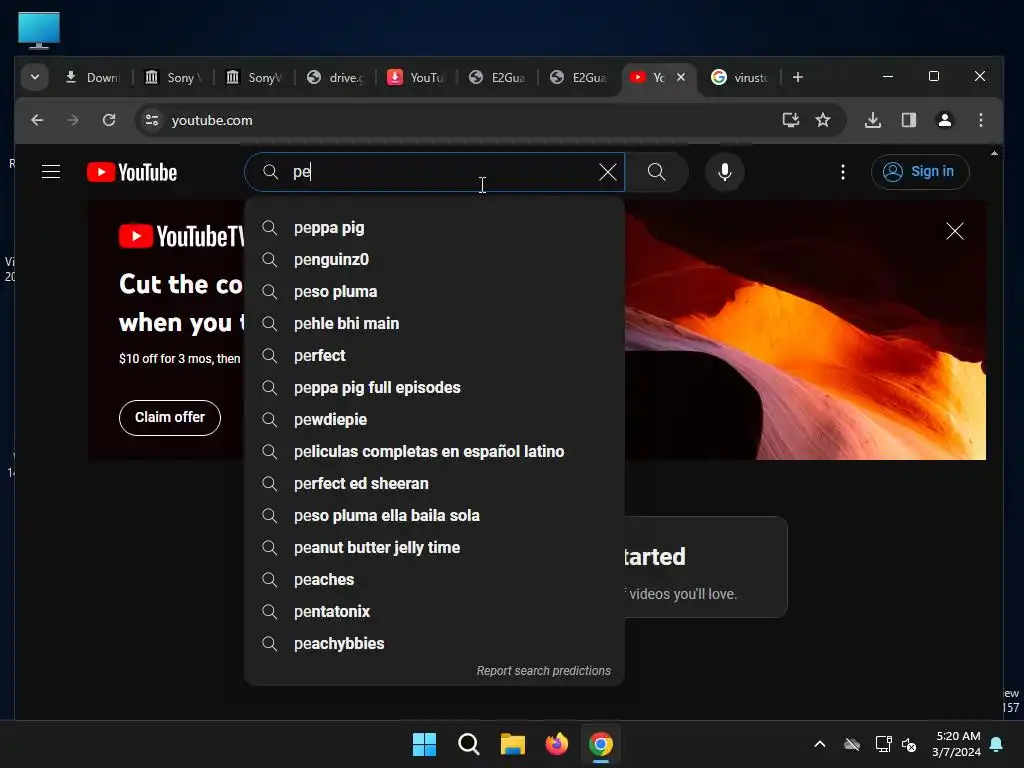The width and height of the screenshot is (1024, 768).
Task: Switch to the SonyV tab
Action: (254, 78)
